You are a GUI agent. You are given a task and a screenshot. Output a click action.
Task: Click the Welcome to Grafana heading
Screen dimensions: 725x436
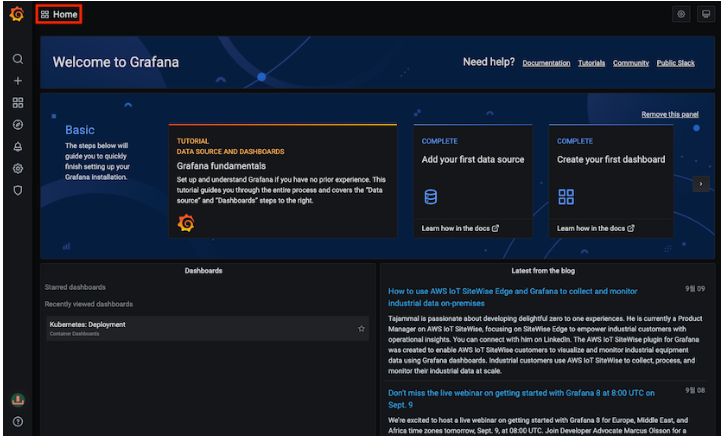(x=116, y=62)
